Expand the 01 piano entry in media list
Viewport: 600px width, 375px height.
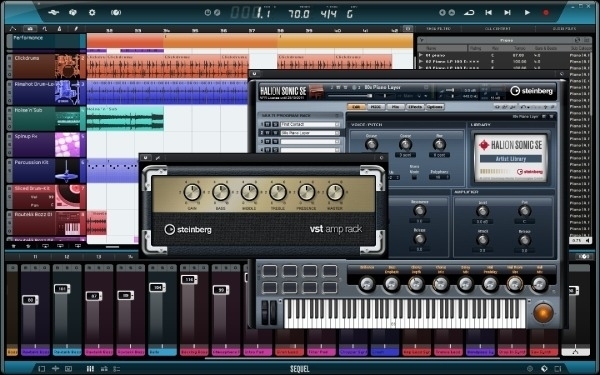(421, 55)
